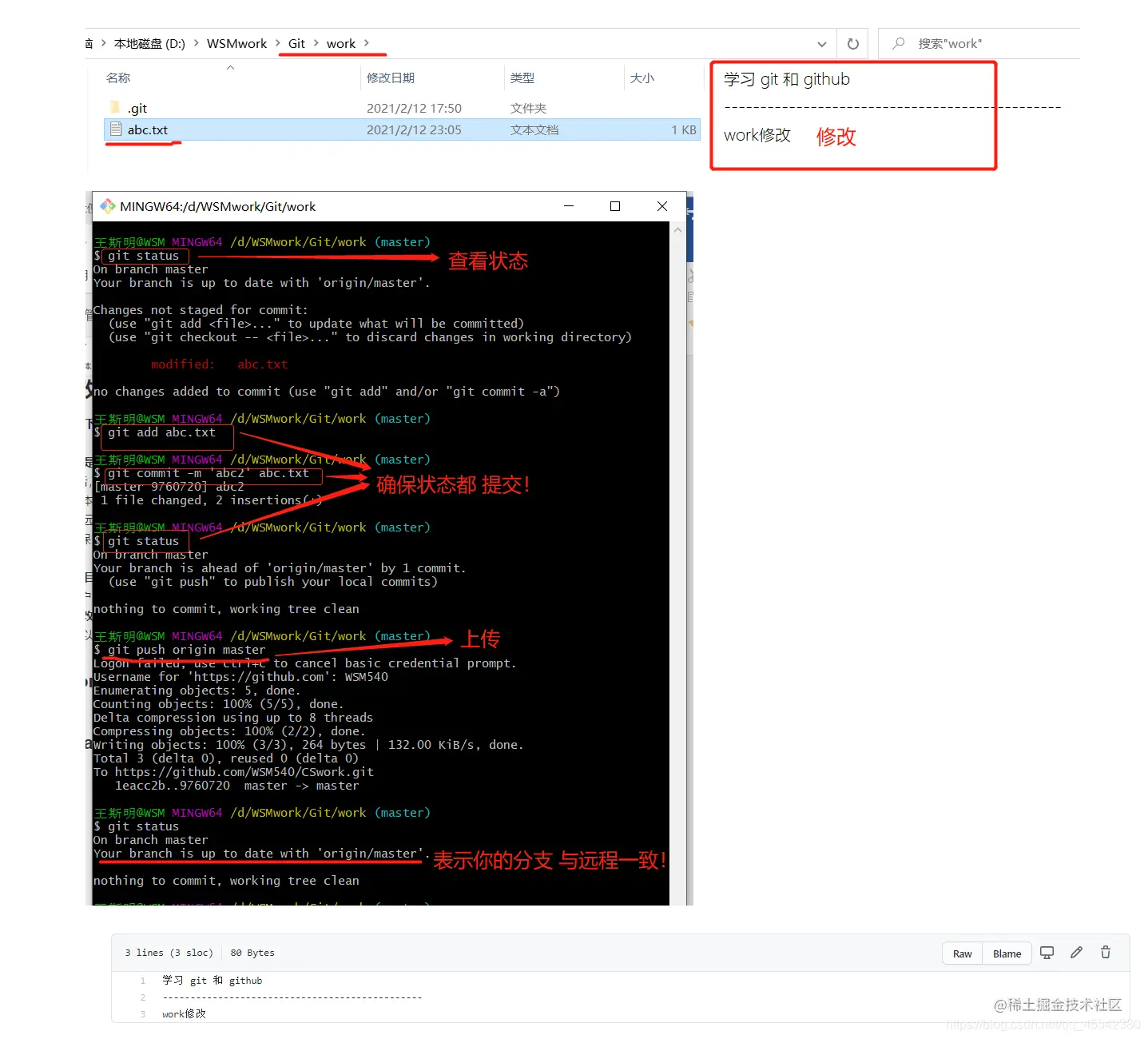
Task: Sort files by 大小 column header
Action: (x=642, y=78)
